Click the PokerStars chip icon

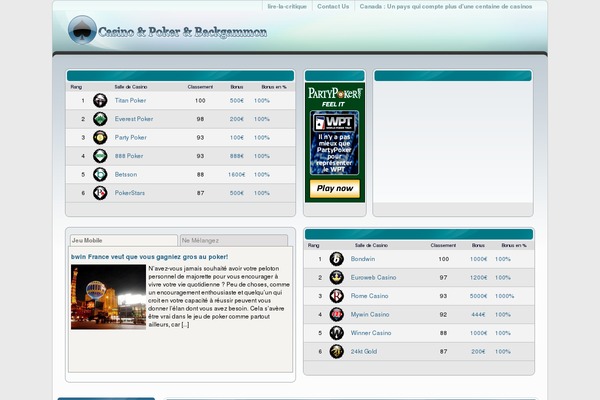tap(100, 193)
